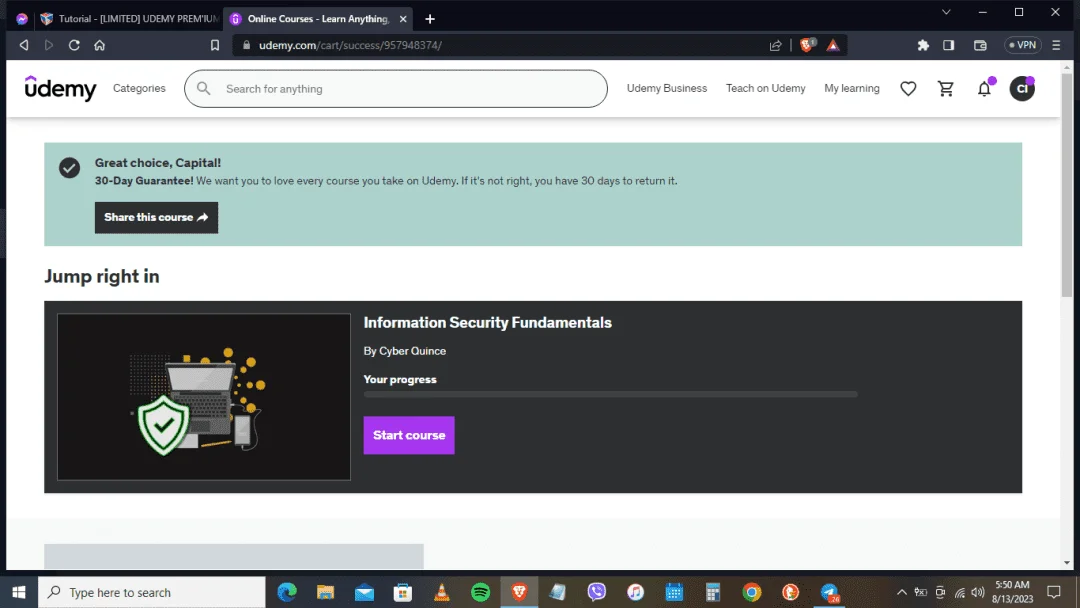Click the Windows taskbar search box

(x=152, y=592)
